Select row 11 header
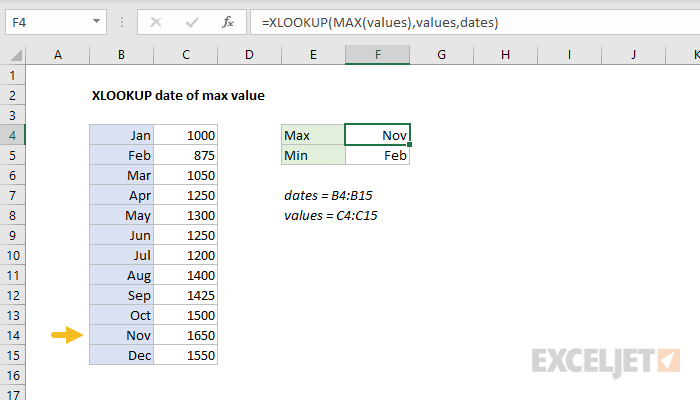Screen dimensions: 700x400 pyautogui.click(x=12, y=275)
